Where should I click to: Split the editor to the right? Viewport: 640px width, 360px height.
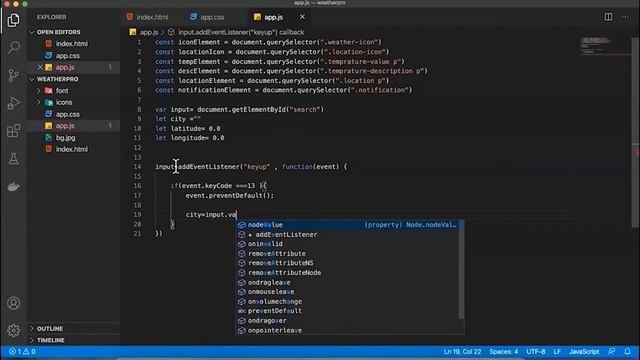pos(608,17)
